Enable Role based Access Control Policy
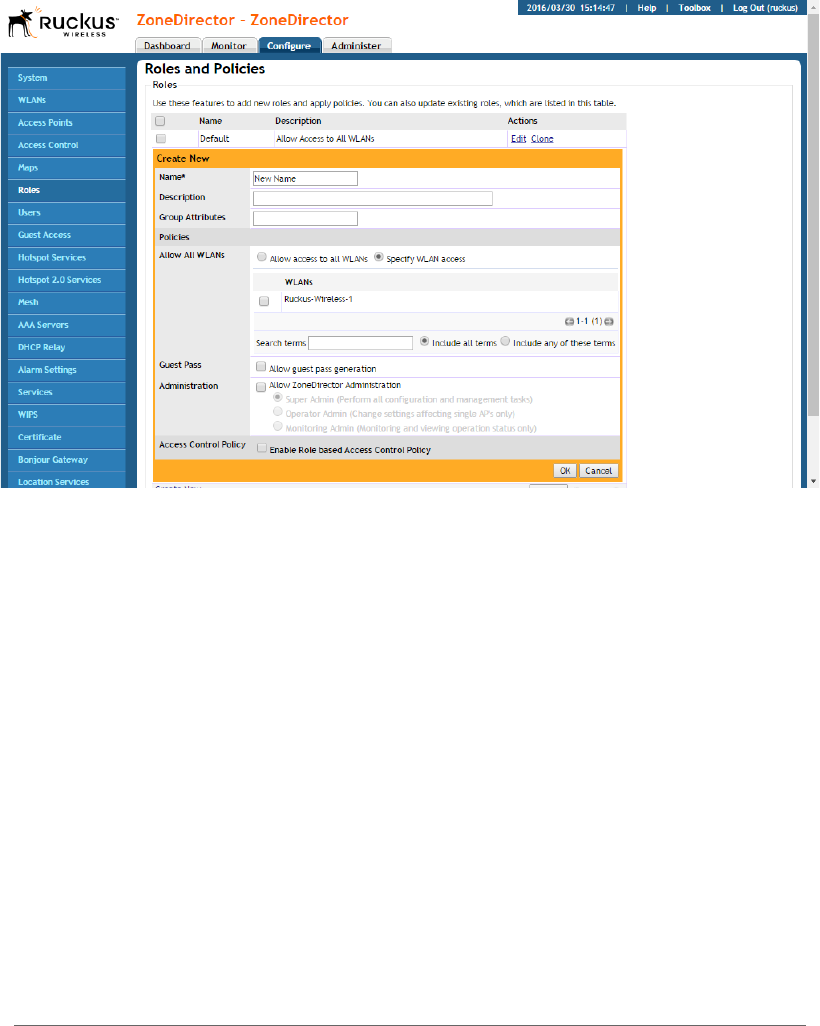This screenshot has height=1026, width=820. click(262, 448)
